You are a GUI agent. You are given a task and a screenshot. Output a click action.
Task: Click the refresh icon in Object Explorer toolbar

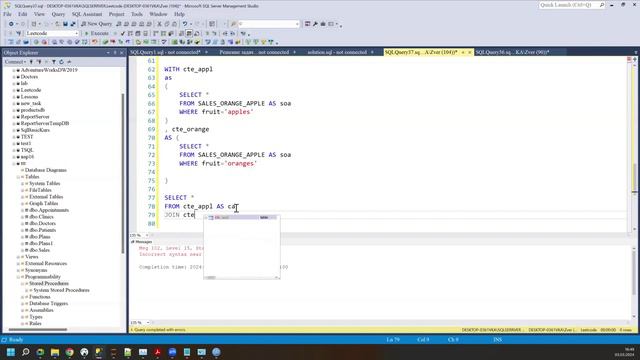pyautogui.click(x=61, y=62)
